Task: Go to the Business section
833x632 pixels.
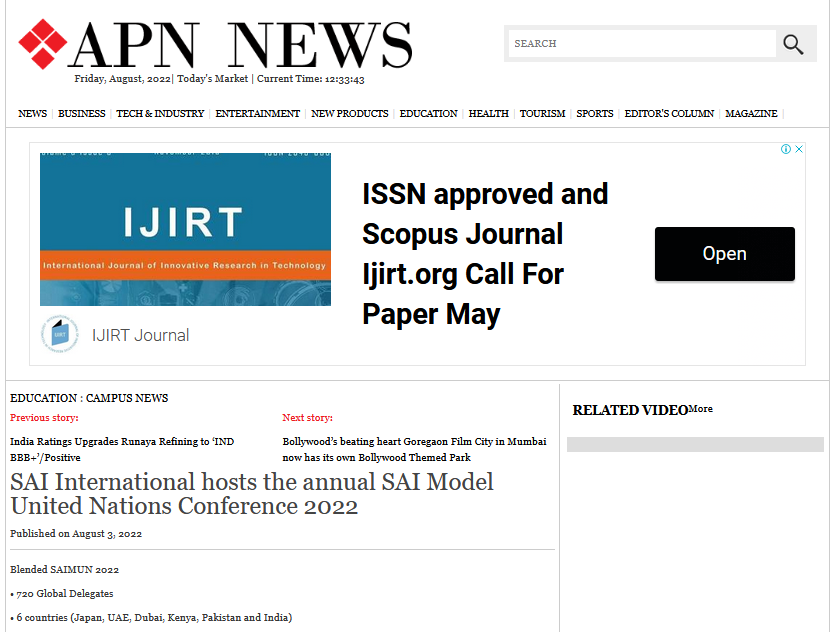Action: 81,114
